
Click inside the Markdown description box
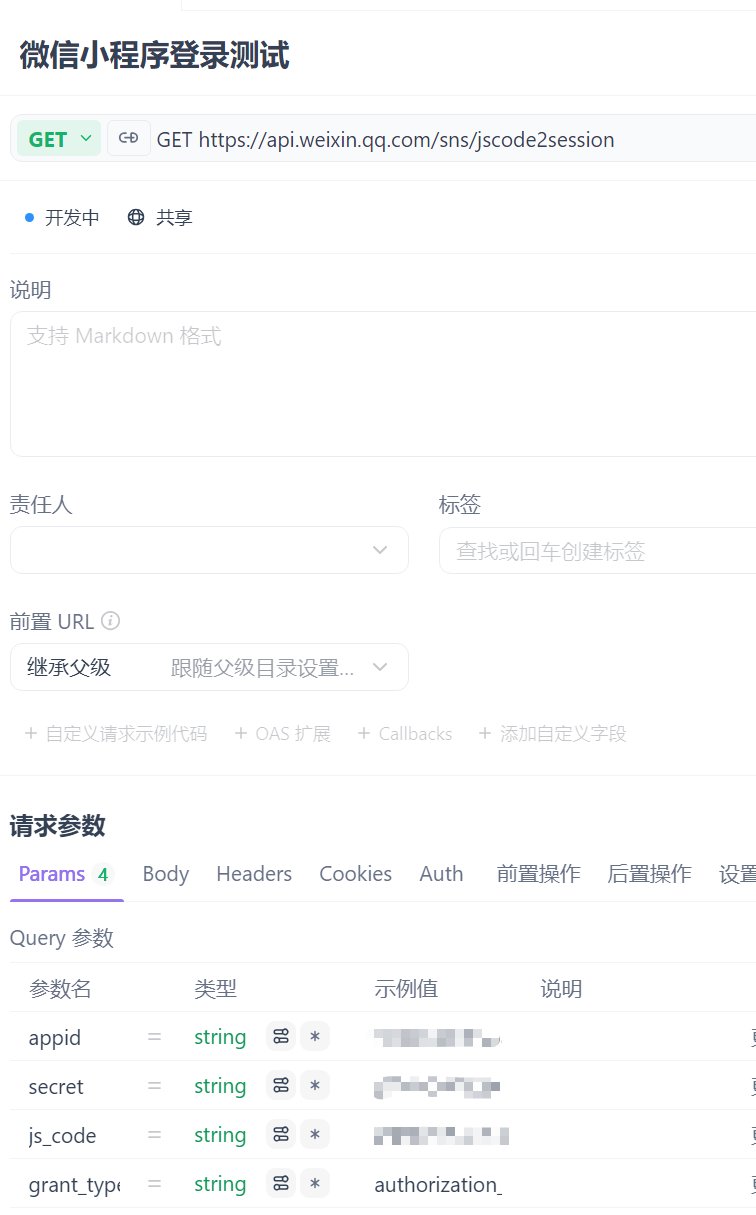click(x=383, y=384)
